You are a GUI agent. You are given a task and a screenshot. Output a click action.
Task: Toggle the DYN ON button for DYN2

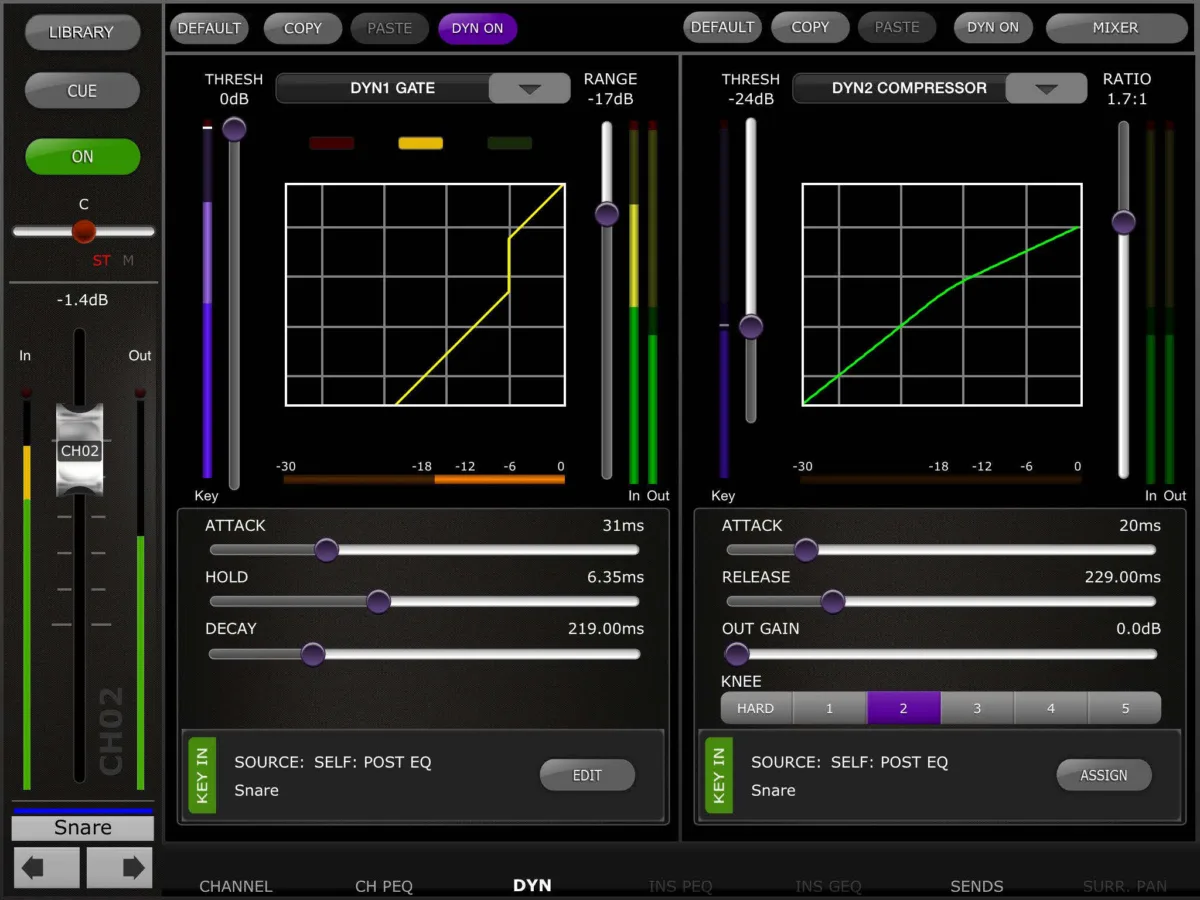coord(993,28)
